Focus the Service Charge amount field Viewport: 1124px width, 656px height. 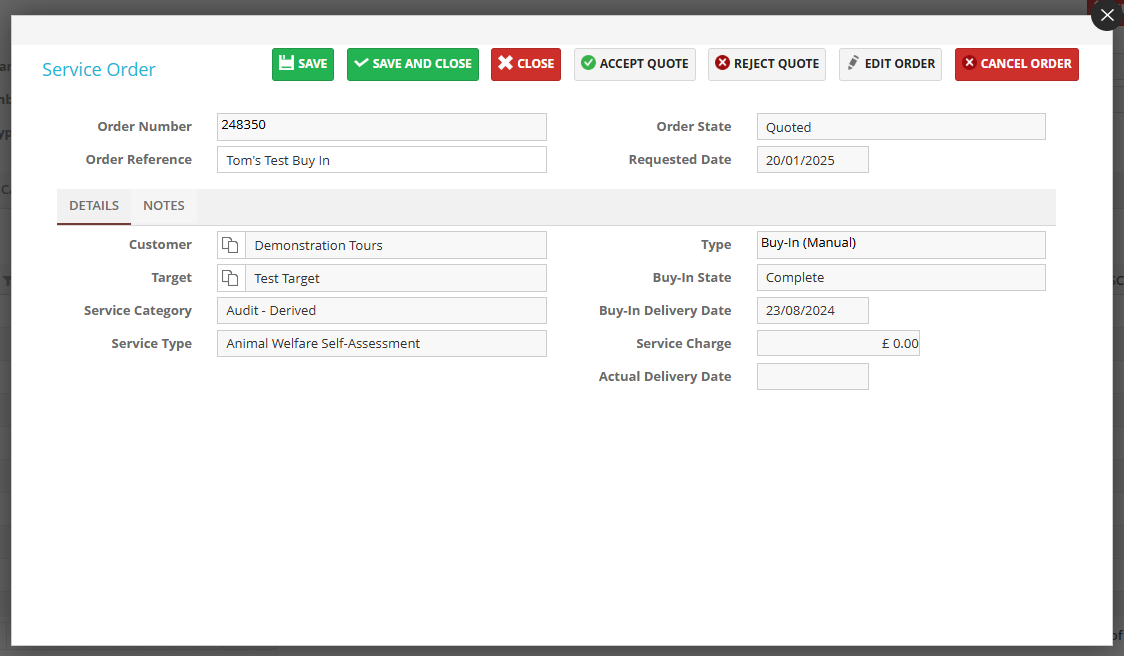837,344
